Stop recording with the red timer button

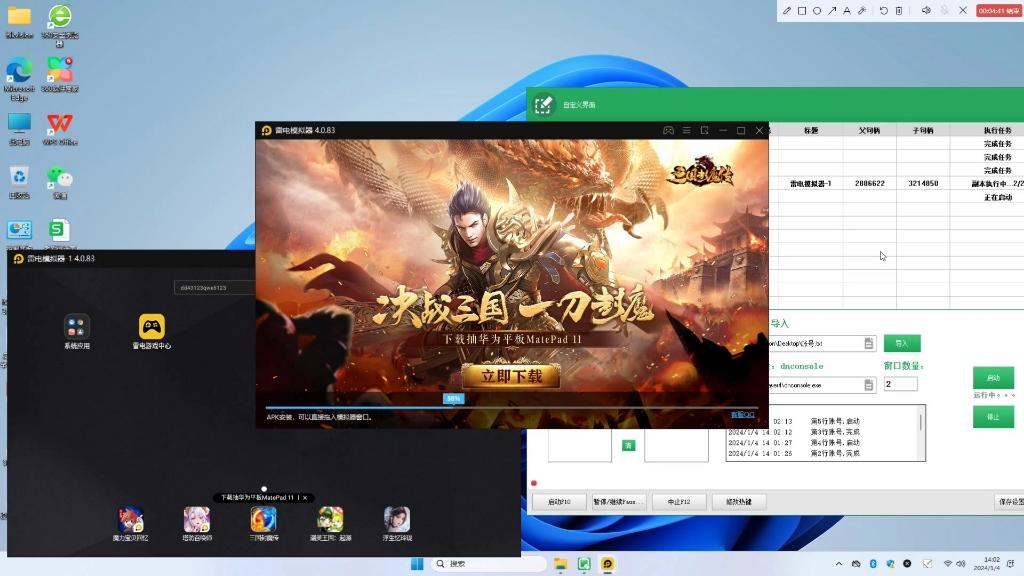(x=999, y=10)
